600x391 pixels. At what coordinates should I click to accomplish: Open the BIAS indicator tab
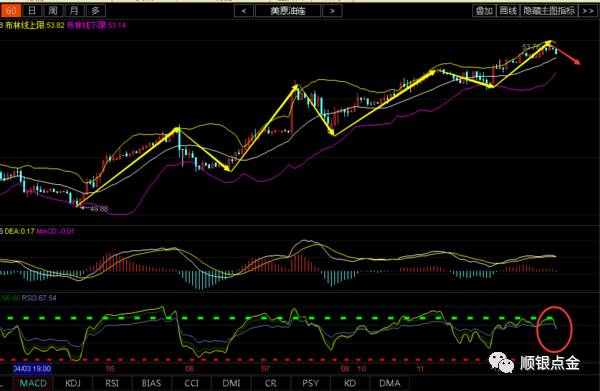pyautogui.click(x=152, y=383)
